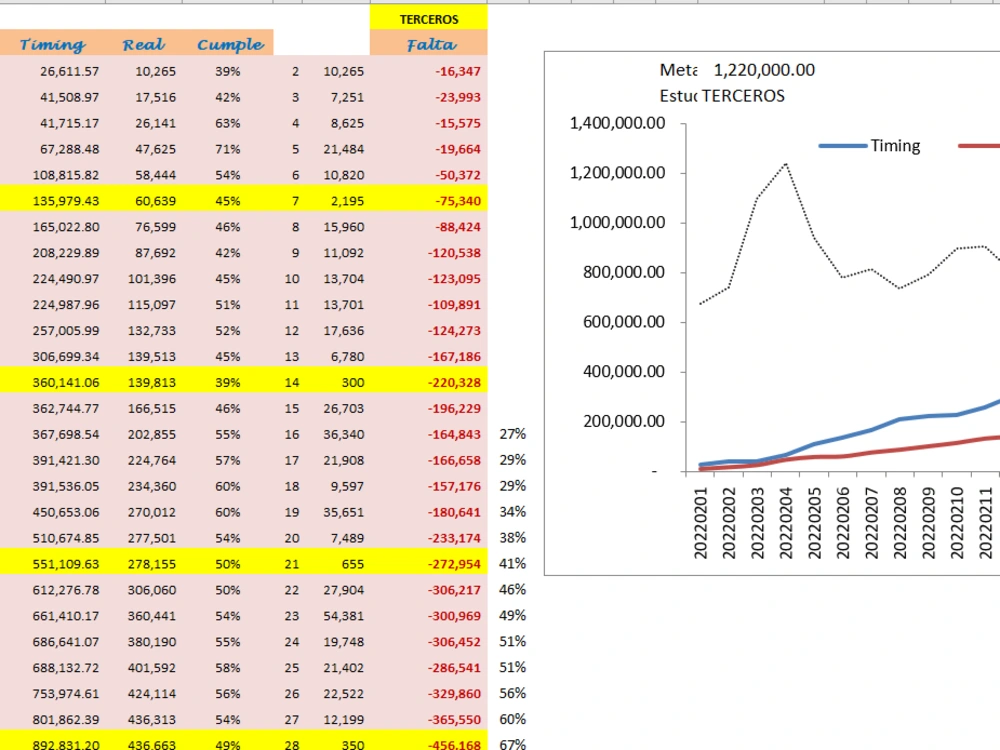Select the 1,400,000.00 axis label
This screenshot has height=750, width=1000.
pos(617,124)
